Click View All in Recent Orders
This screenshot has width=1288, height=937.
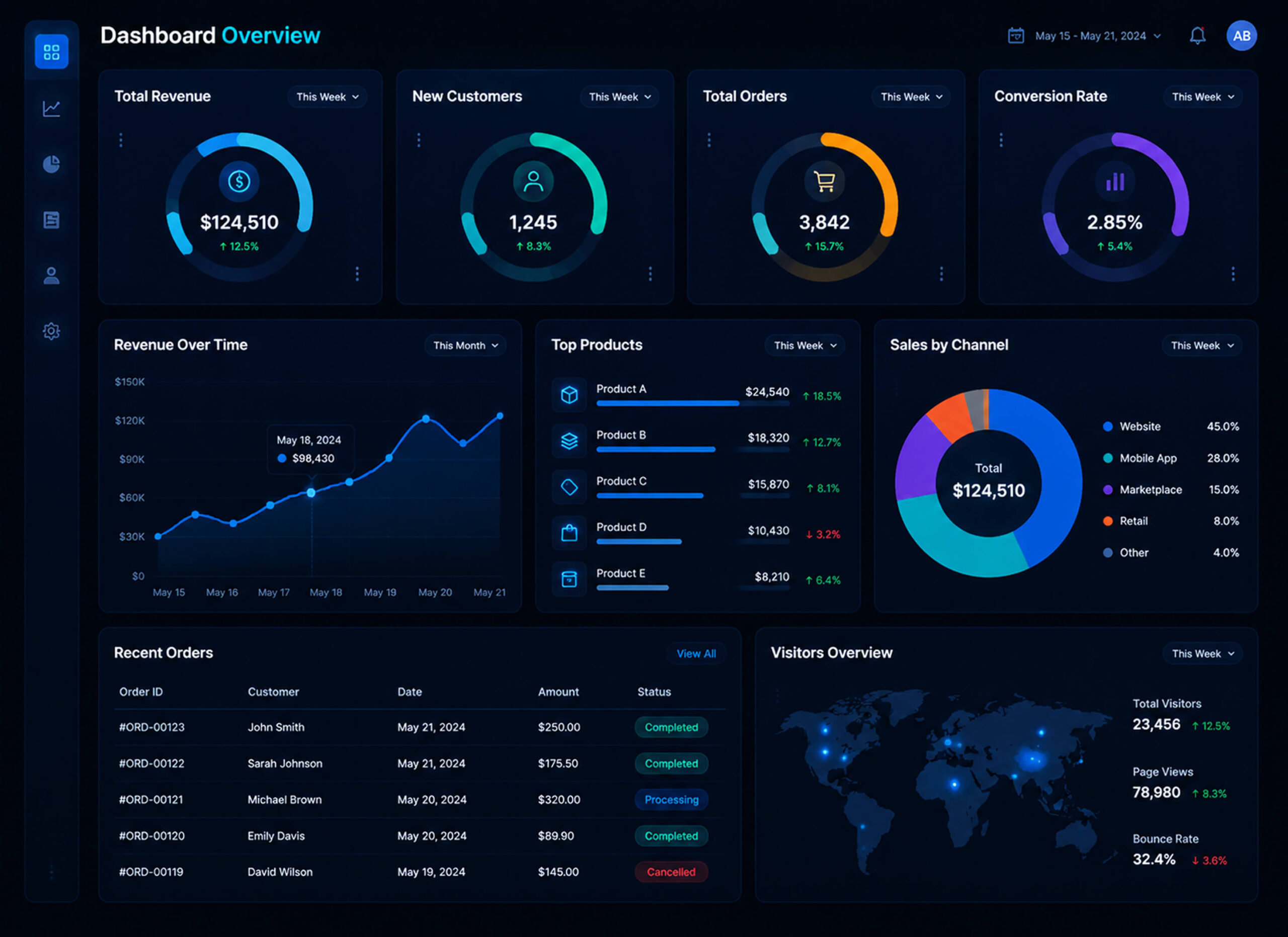(696, 654)
